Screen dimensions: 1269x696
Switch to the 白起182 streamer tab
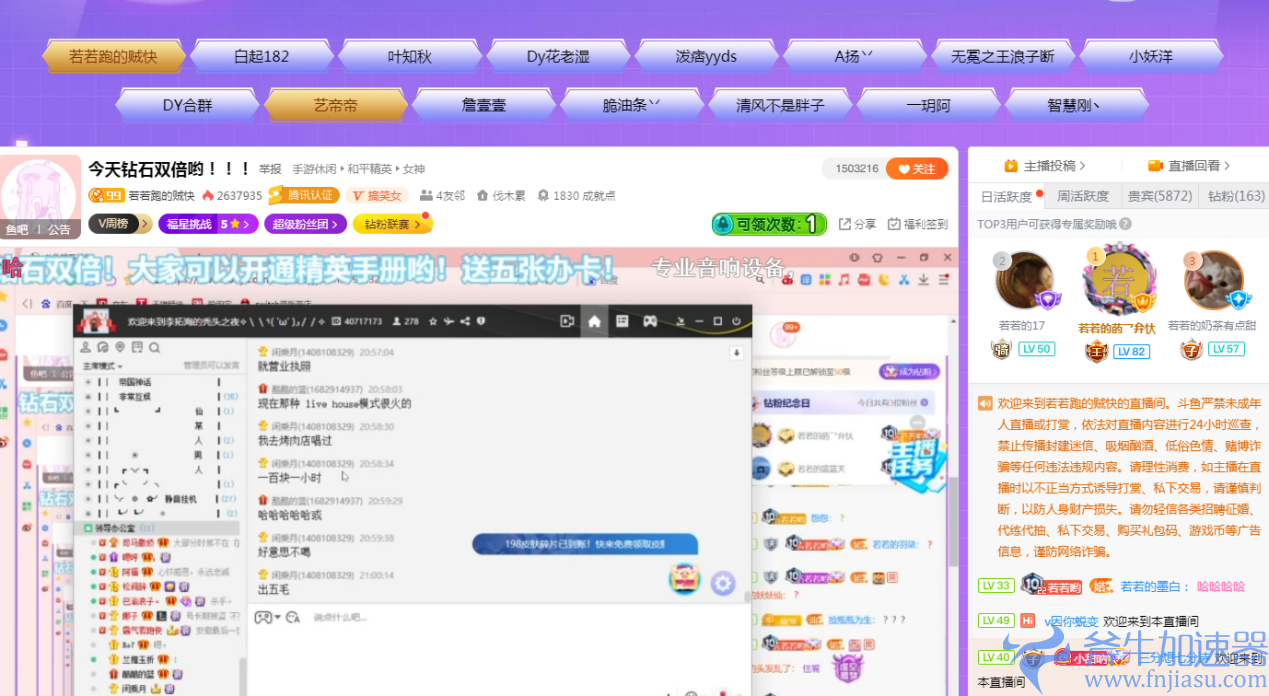[x=261, y=57]
